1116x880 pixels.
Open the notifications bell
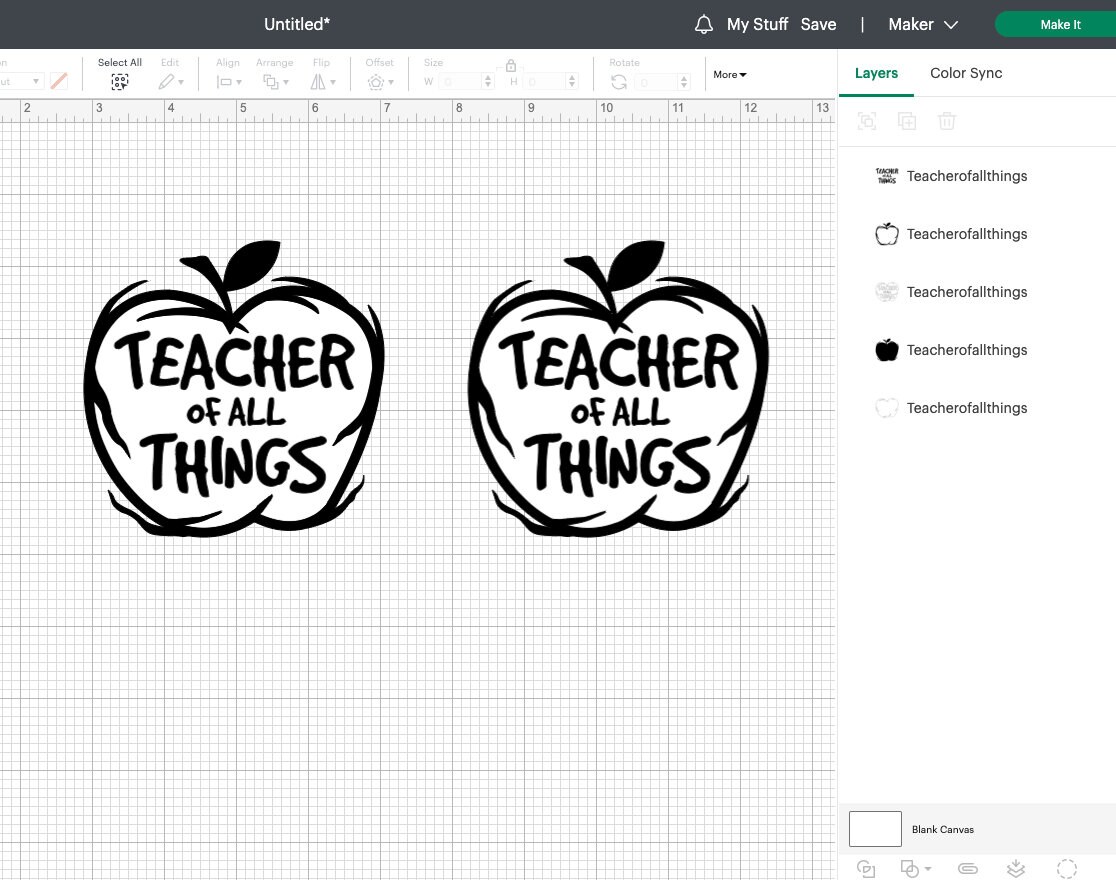point(703,24)
